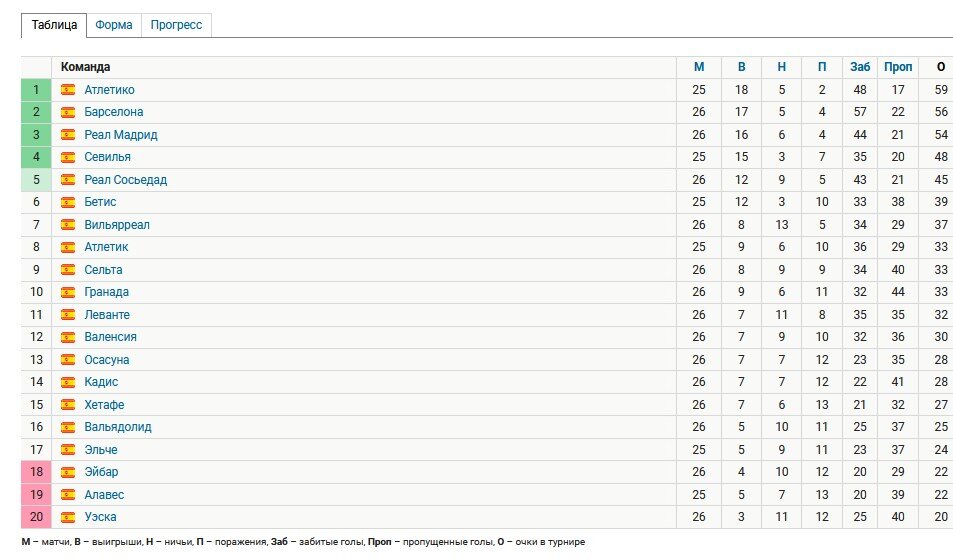Screen dimensions: 953x559
Task: Click the flag icon beside Бетис
Action: (68, 202)
